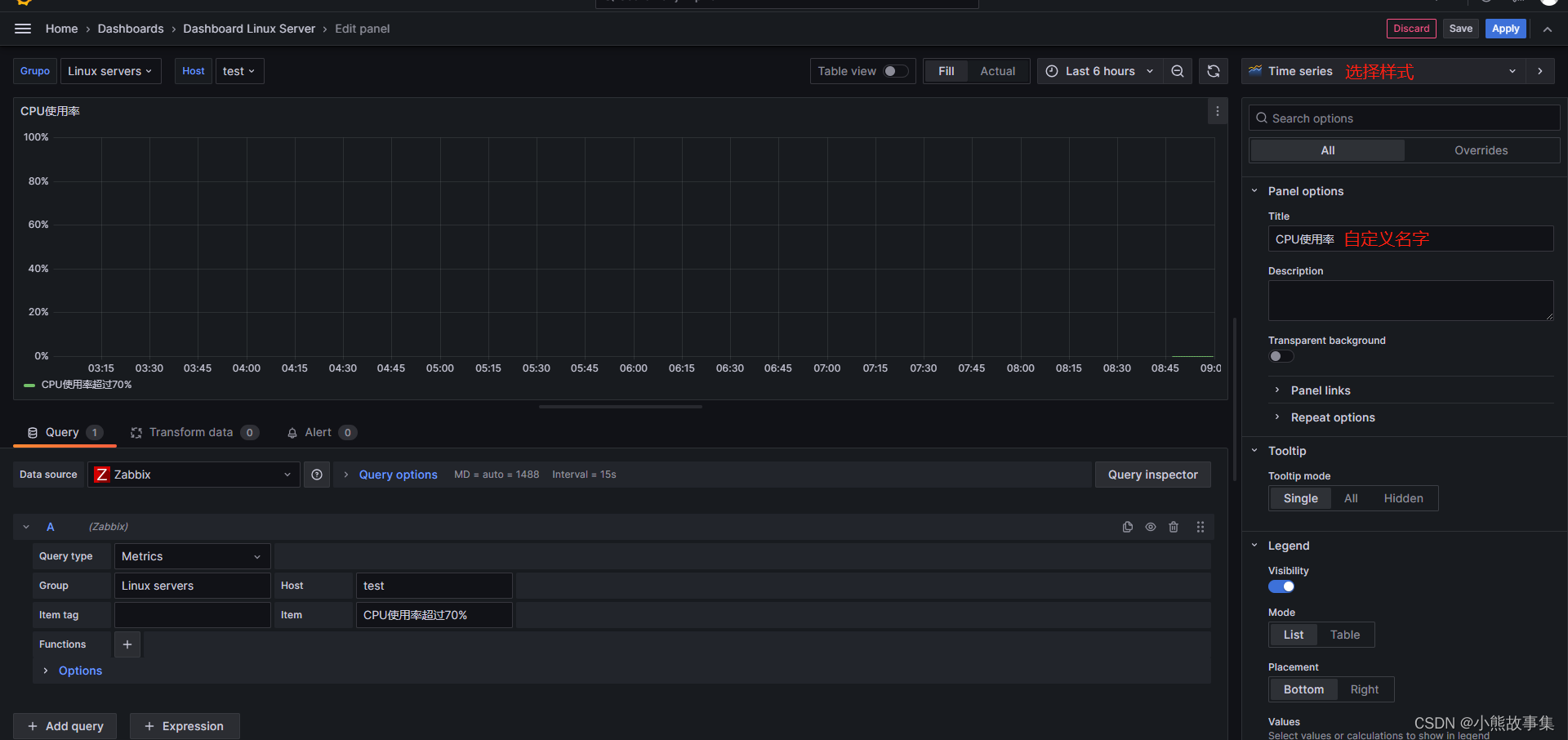Select the All options tab
This screenshot has height=740, width=1568.
(x=1328, y=150)
